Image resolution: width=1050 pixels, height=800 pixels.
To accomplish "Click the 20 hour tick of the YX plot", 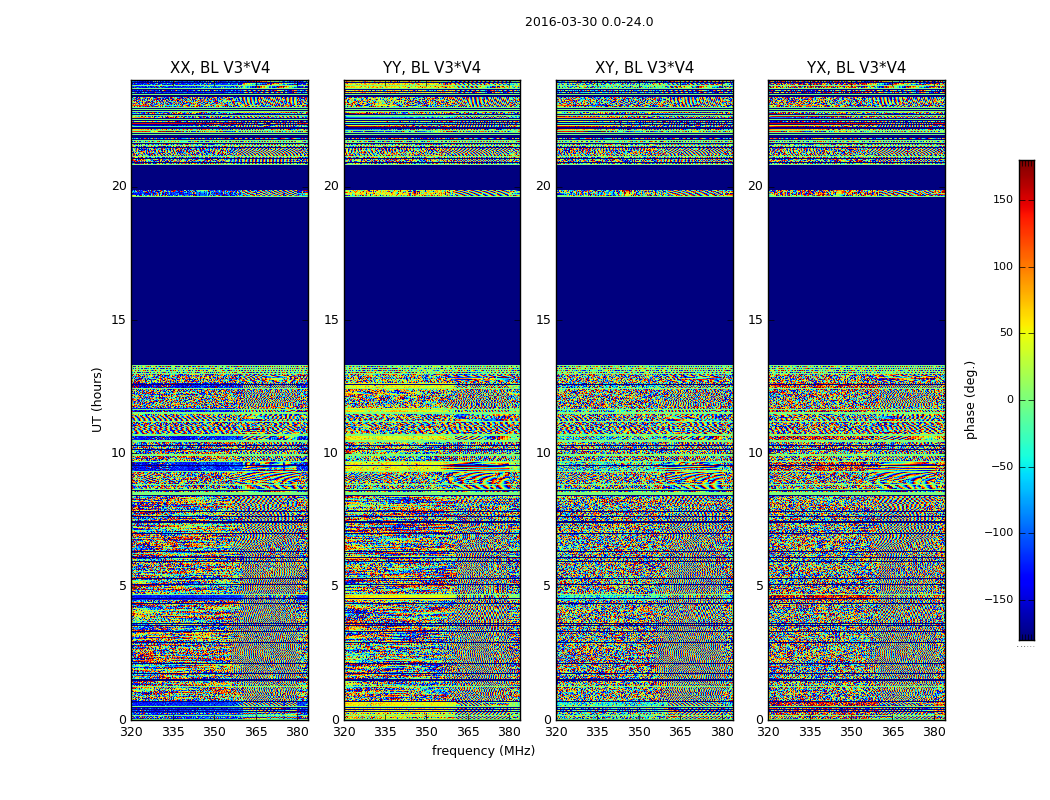I will coord(755,186).
